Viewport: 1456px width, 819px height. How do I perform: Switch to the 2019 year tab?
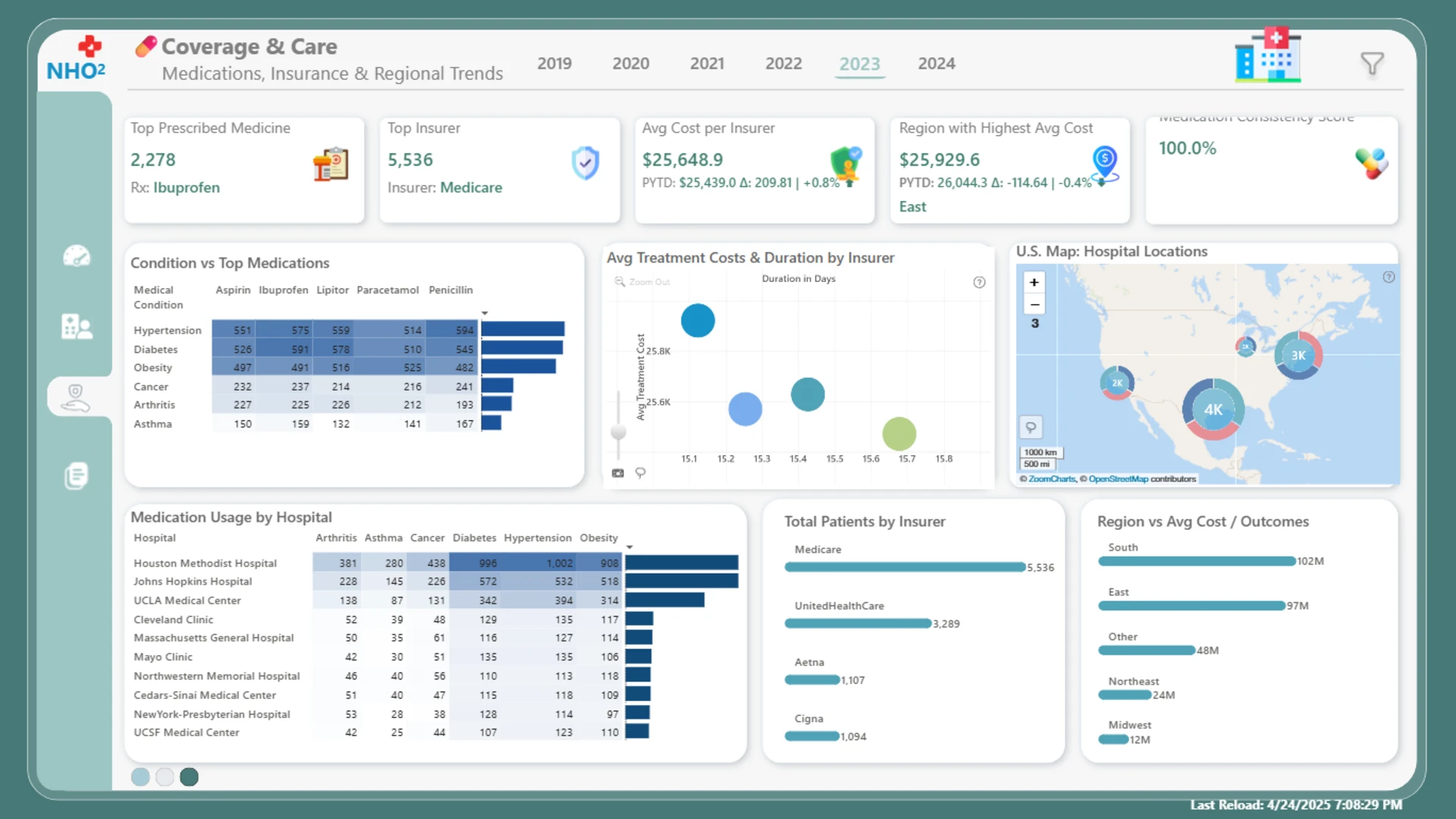[x=554, y=64]
